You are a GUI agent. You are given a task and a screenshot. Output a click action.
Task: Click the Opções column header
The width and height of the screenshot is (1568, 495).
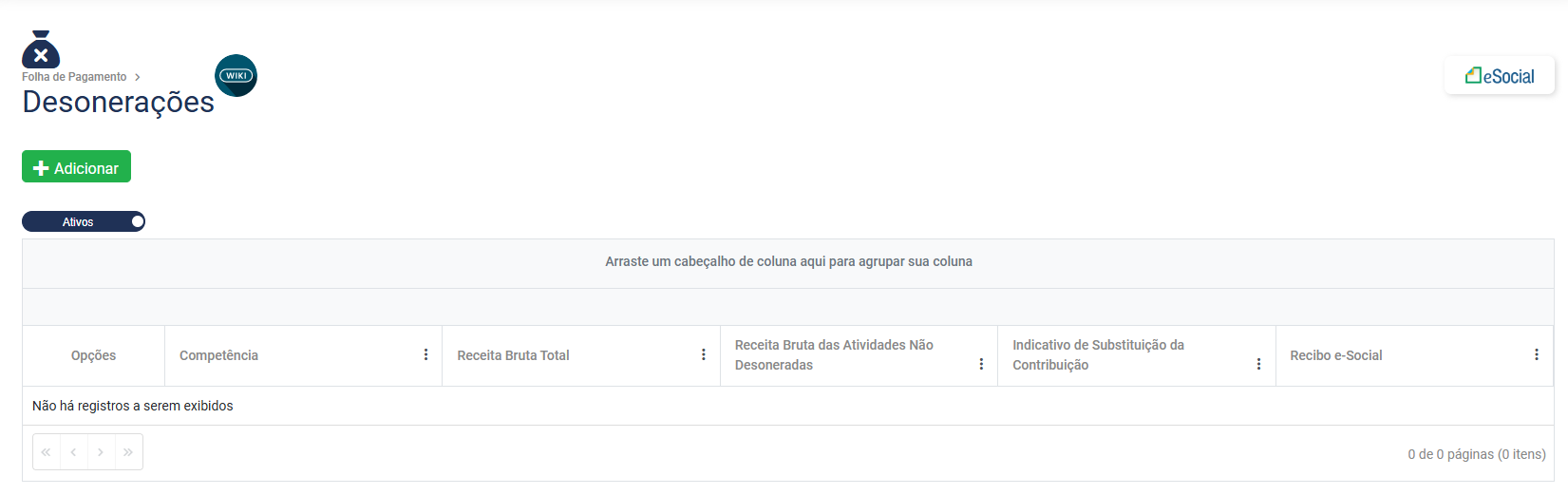(x=93, y=355)
